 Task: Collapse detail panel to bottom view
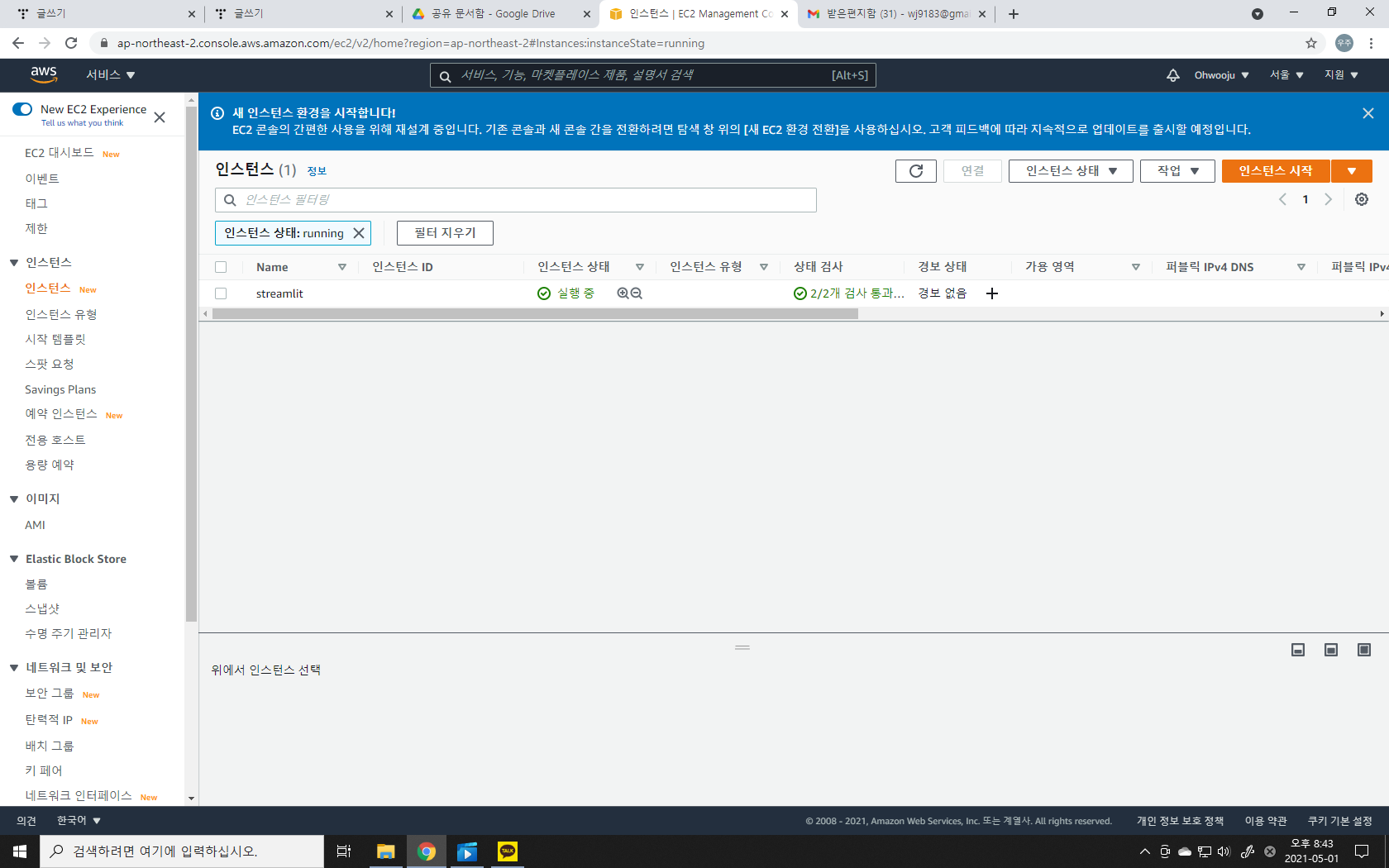[x=1298, y=650]
